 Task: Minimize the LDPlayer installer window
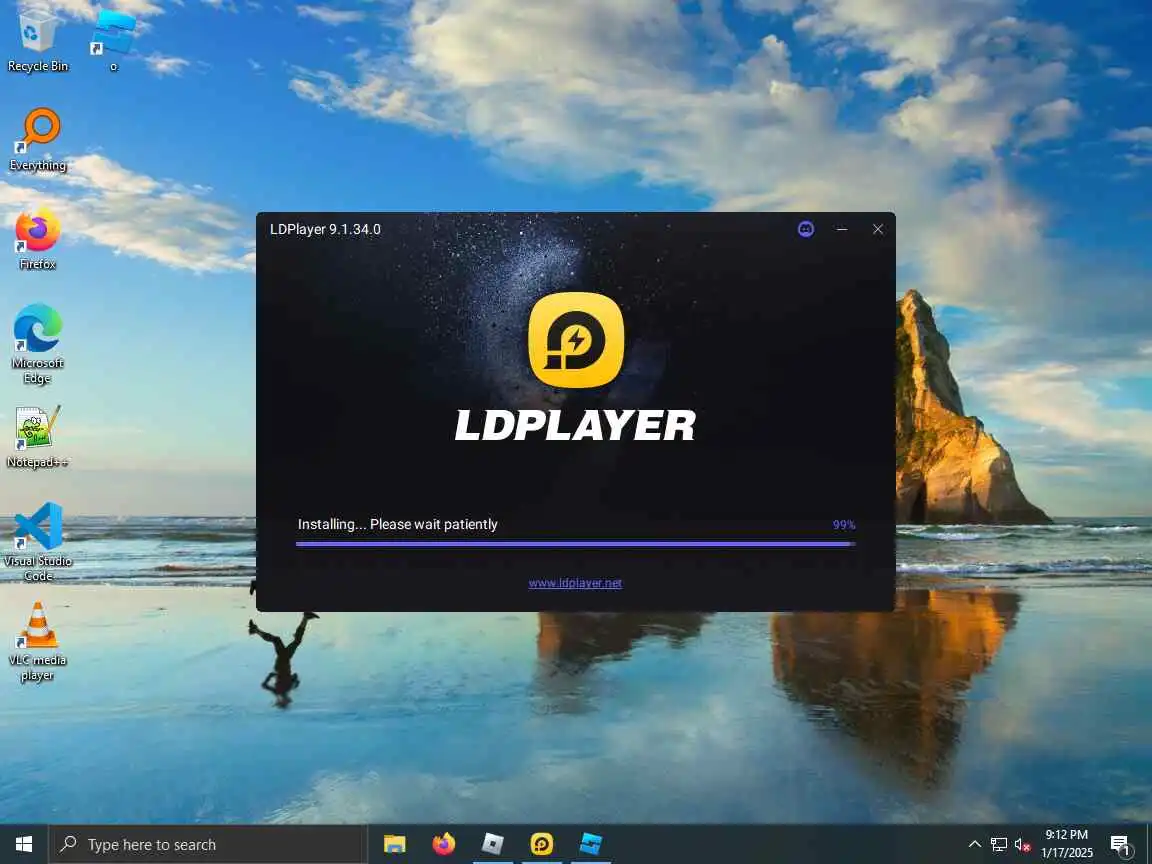842,229
